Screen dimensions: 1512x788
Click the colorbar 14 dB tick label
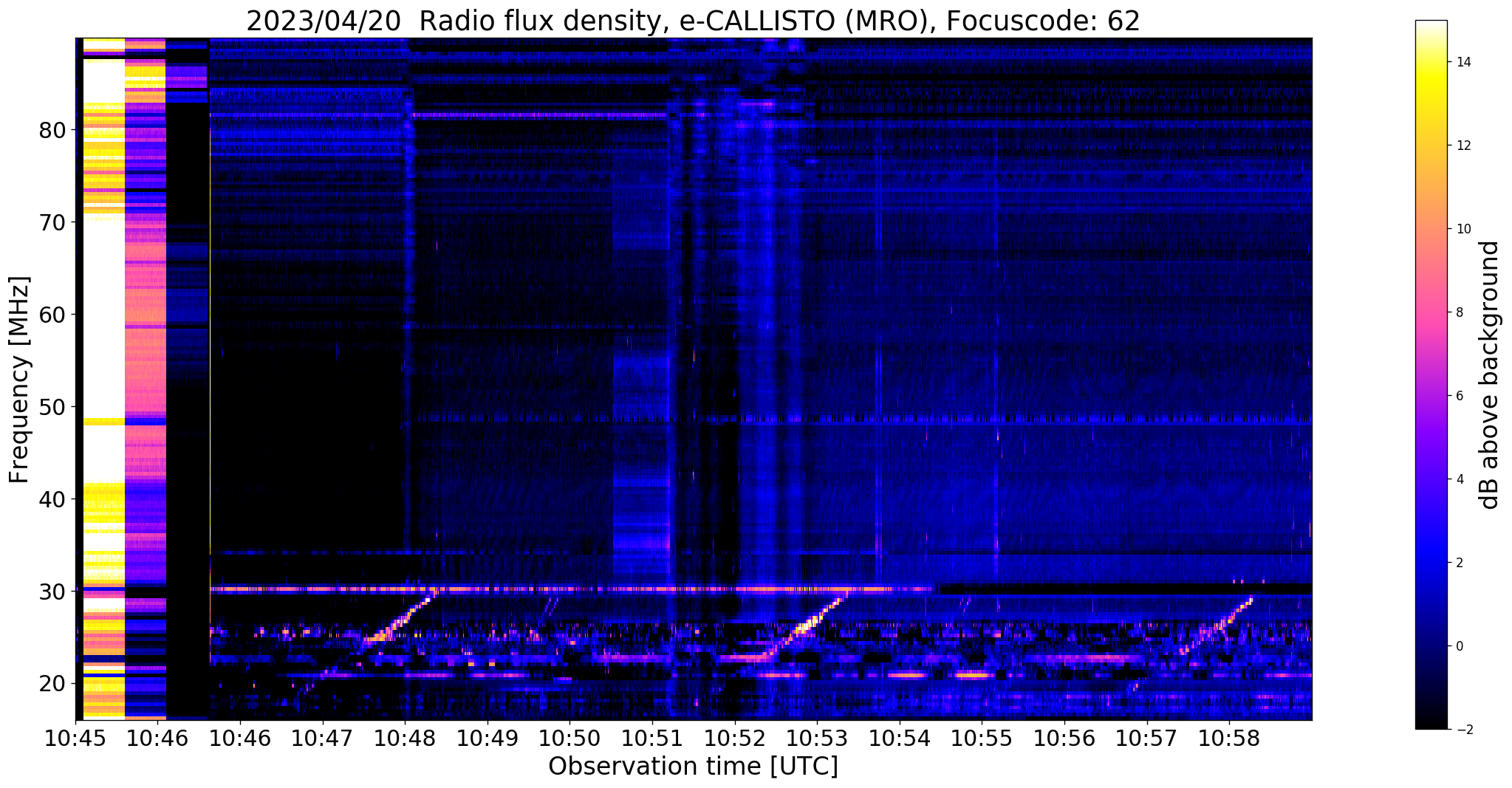coord(1463,62)
